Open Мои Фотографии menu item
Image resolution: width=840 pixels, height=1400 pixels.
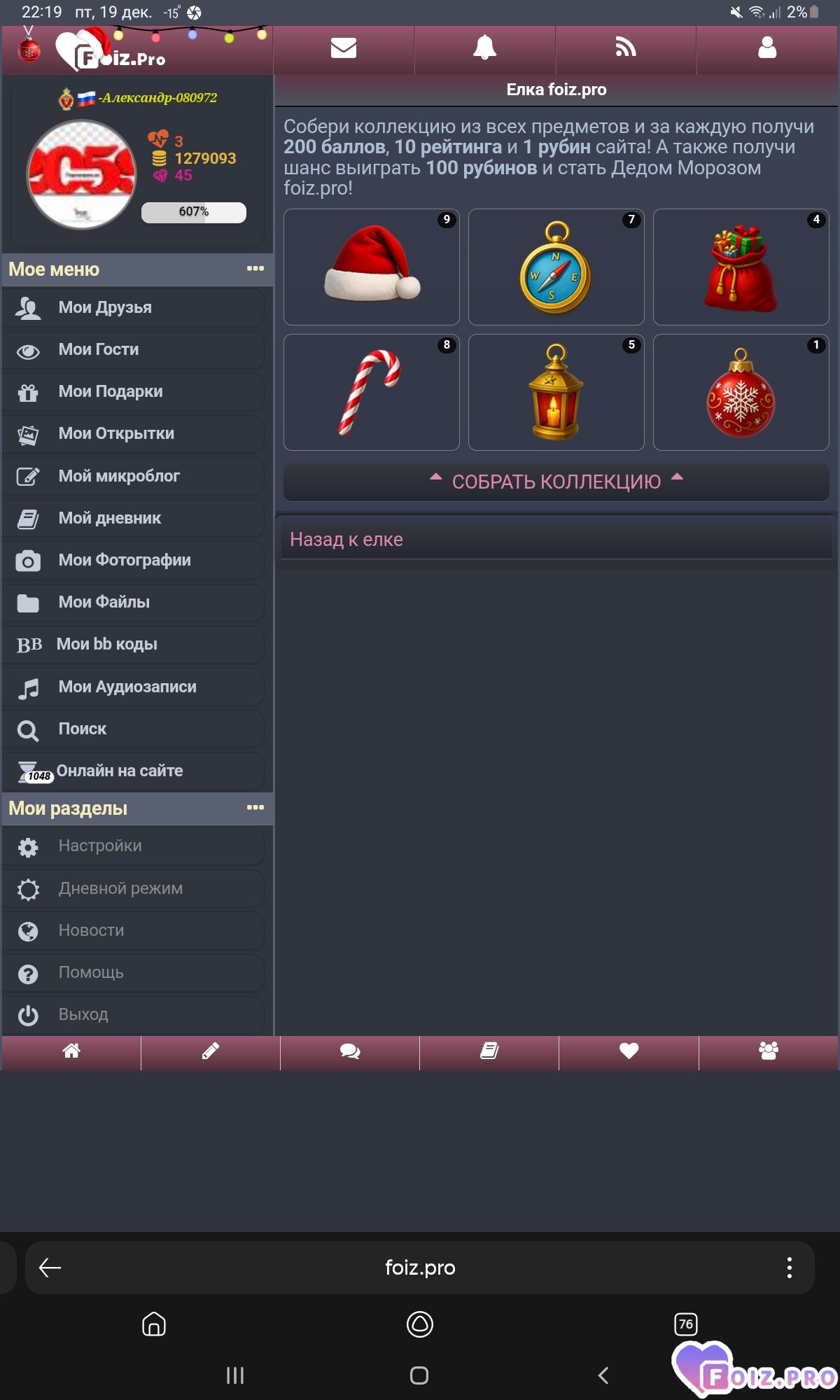(x=134, y=560)
